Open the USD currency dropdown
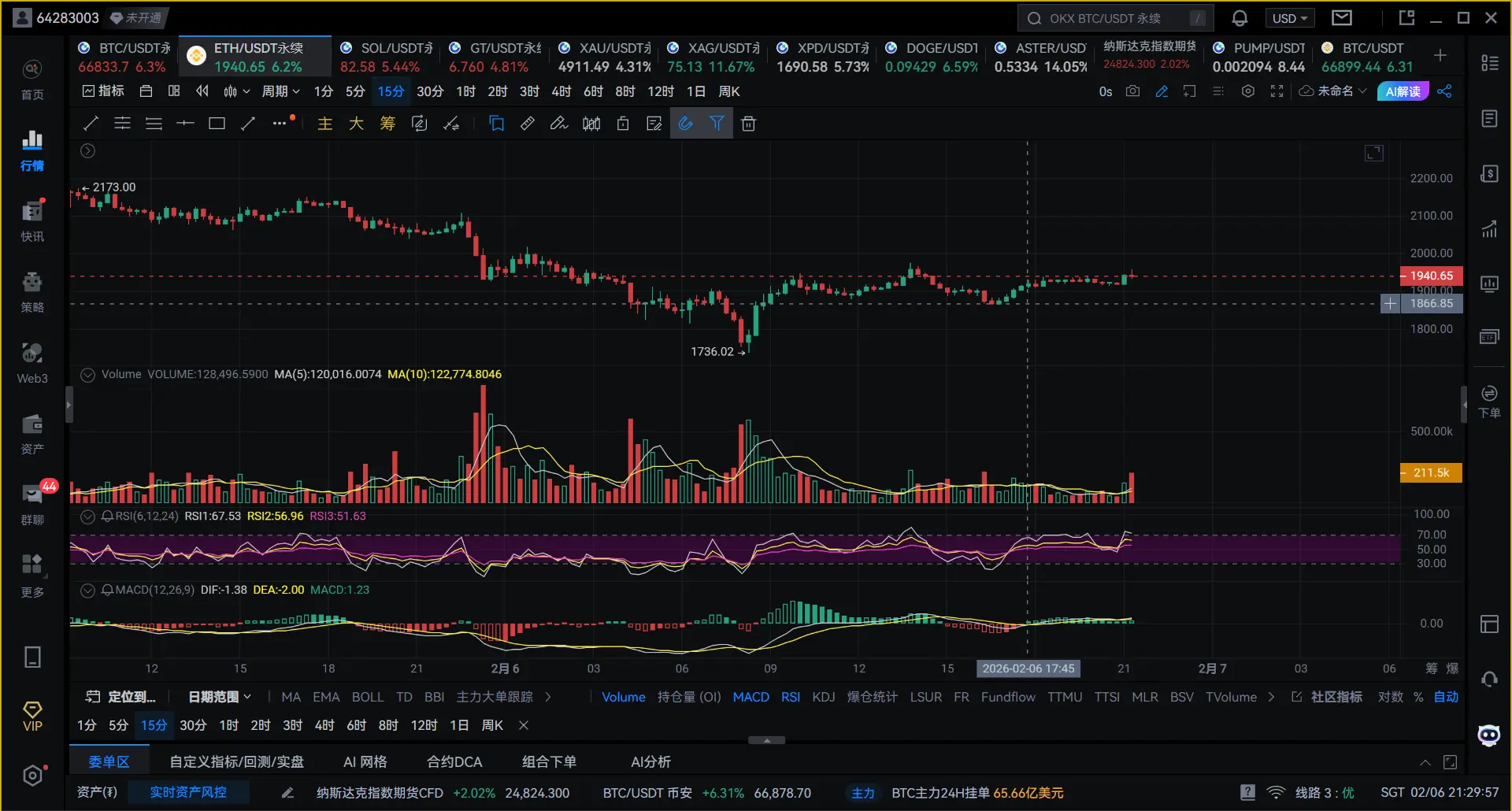The image size is (1512, 811). 1290,18
